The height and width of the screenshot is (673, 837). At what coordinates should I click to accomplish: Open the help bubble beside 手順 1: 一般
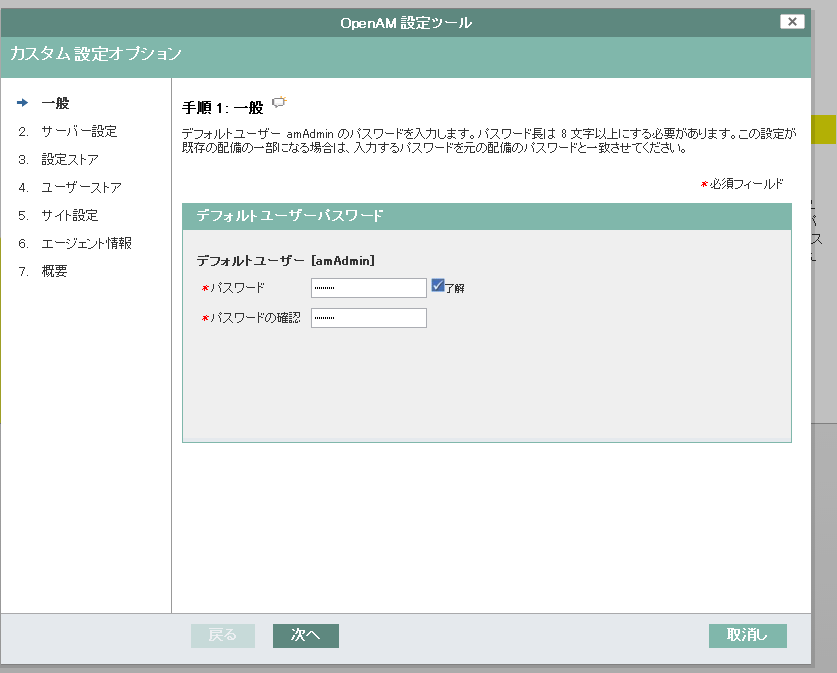(x=280, y=101)
